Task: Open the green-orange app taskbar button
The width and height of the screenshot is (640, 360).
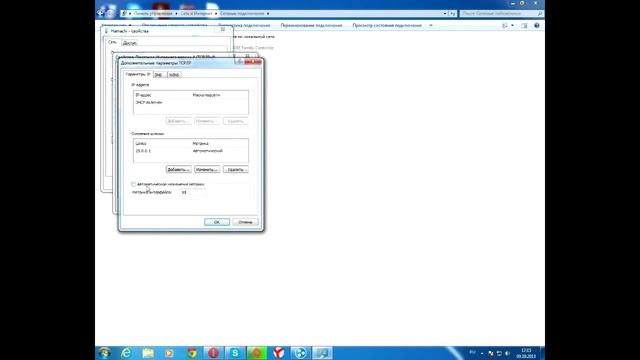Action: coord(257,353)
